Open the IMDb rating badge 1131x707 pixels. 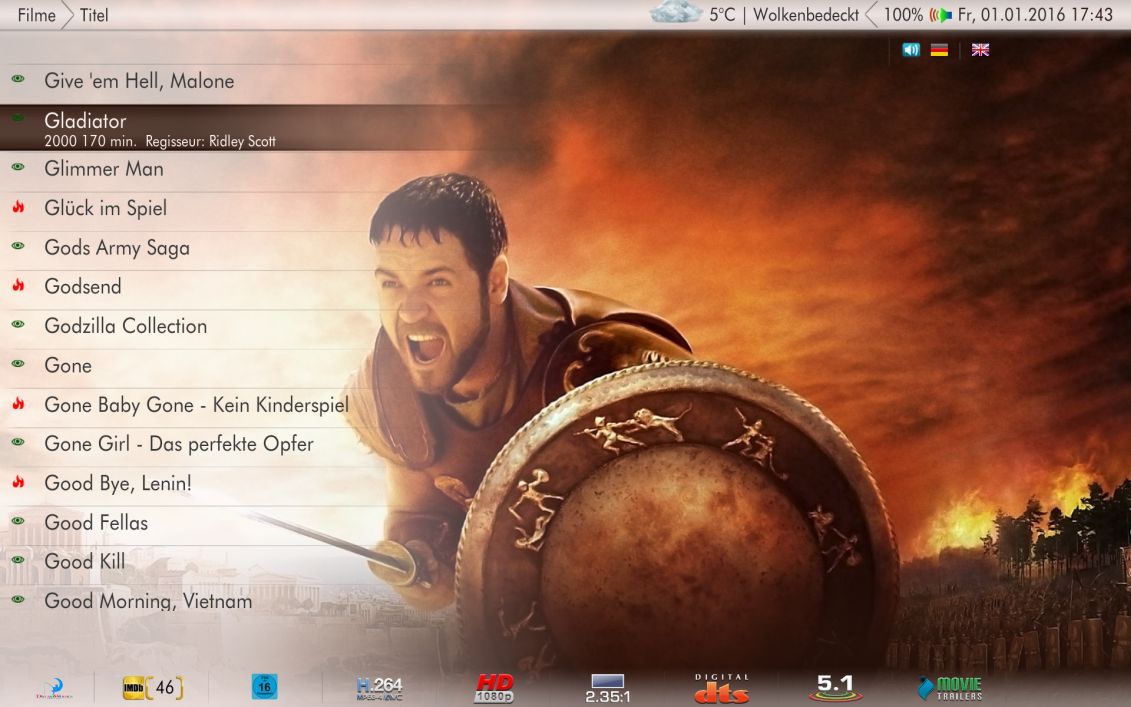(x=153, y=688)
